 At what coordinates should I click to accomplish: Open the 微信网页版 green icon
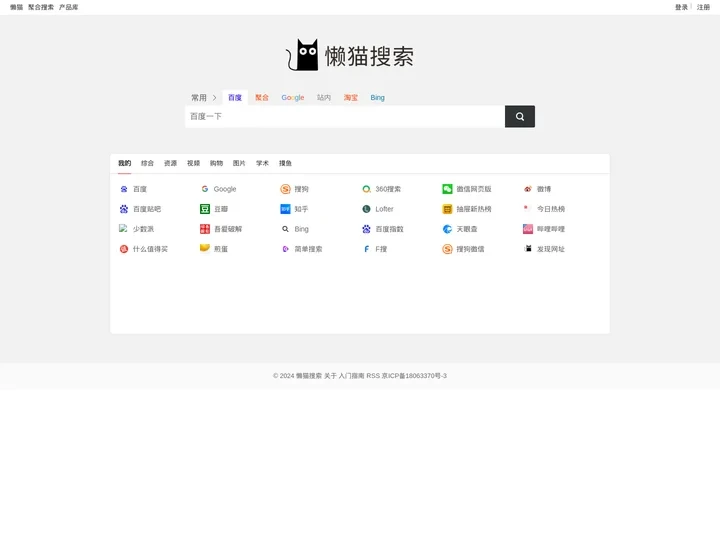pos(447,189)
